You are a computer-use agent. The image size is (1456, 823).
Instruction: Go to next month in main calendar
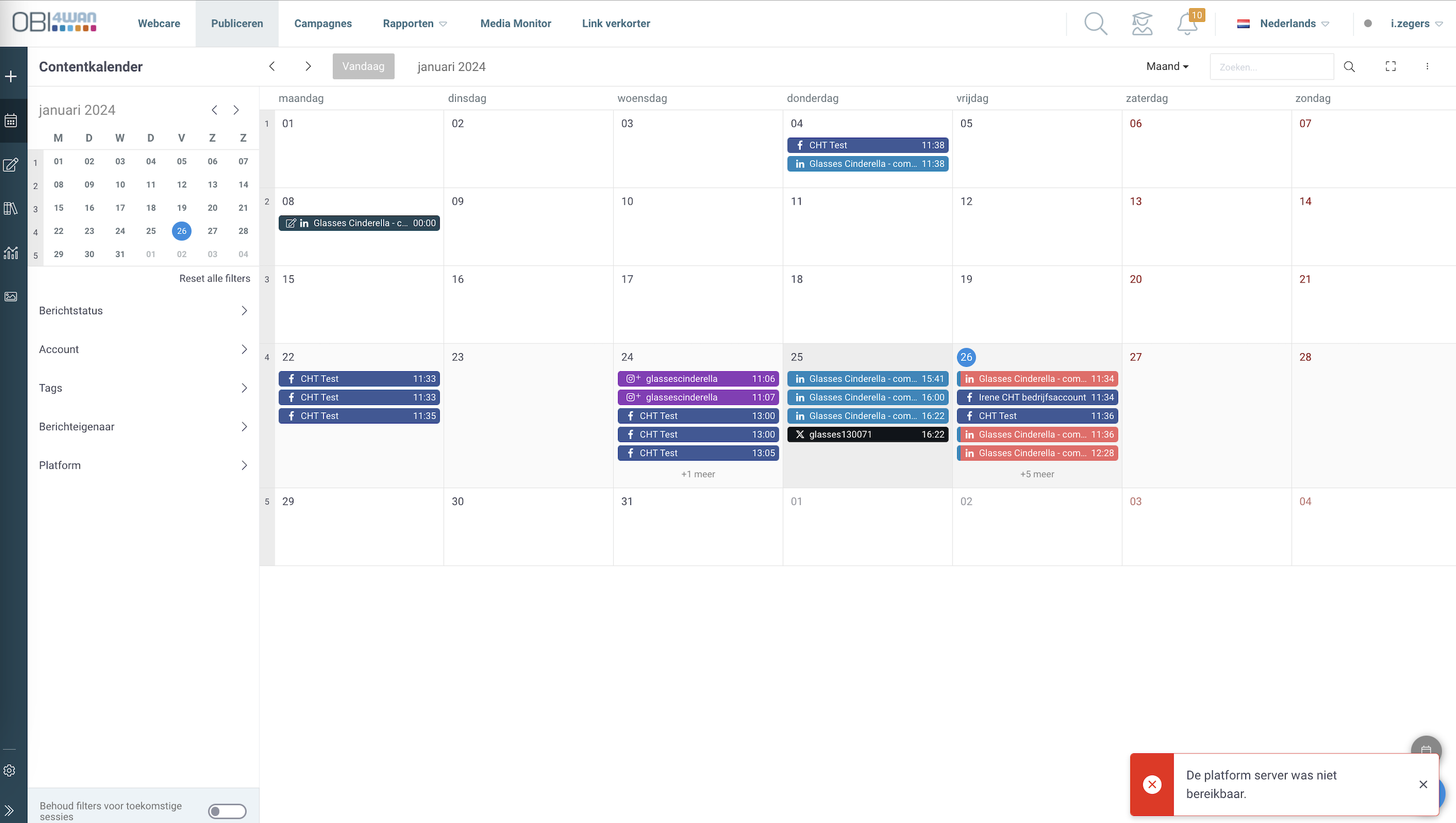point(308,66)
